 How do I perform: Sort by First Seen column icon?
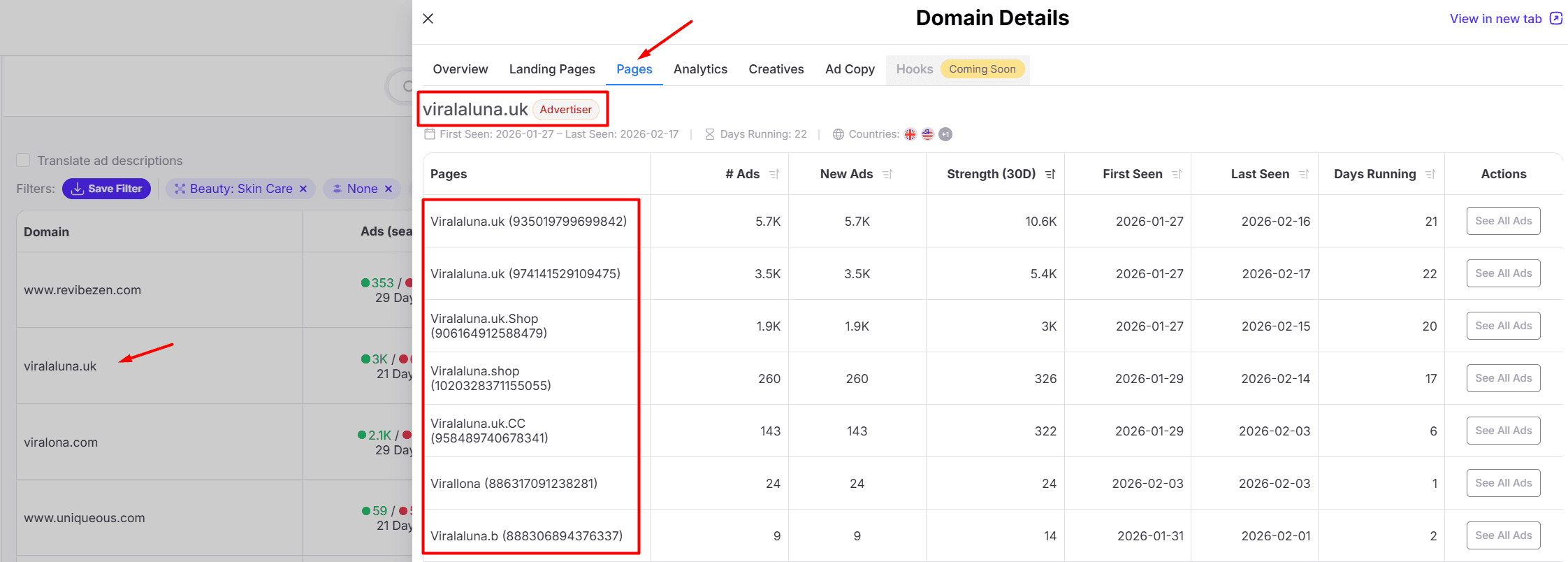click(x=1177, y=174)
